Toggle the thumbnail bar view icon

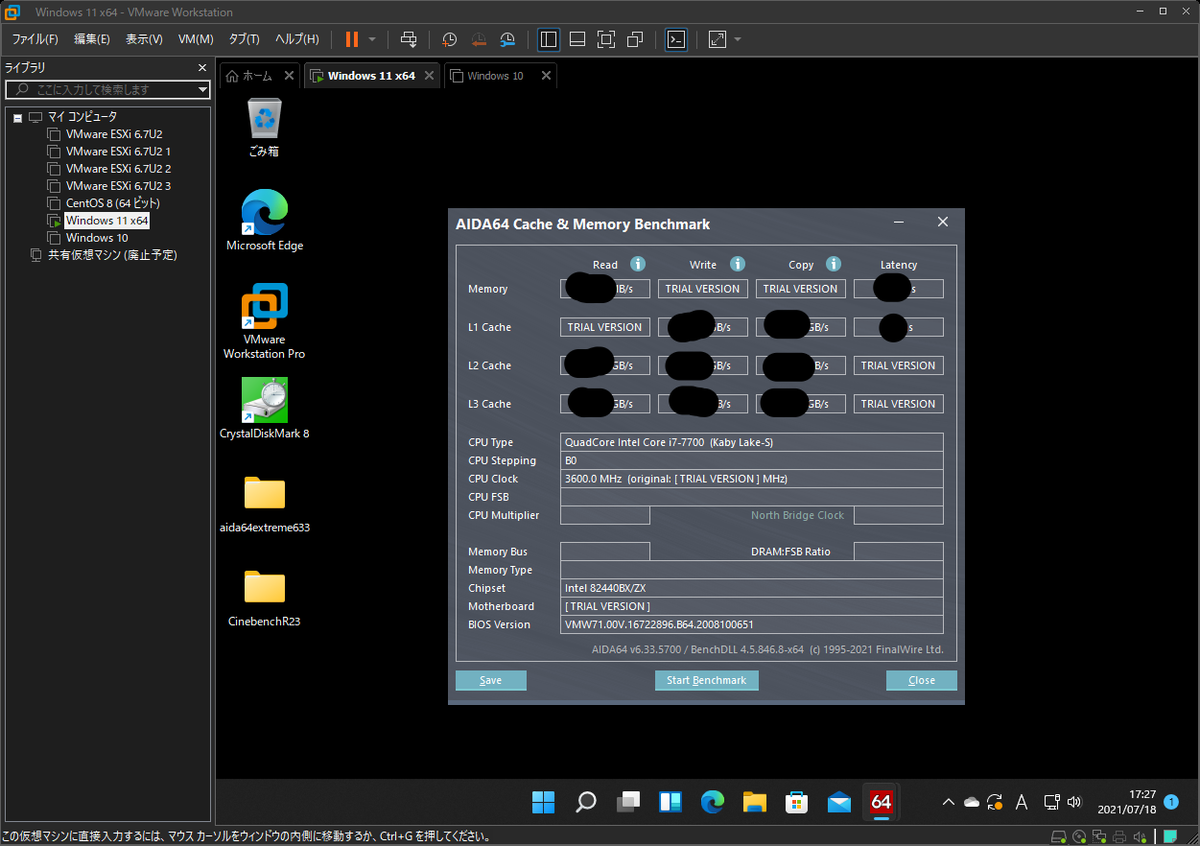[577, 39]
